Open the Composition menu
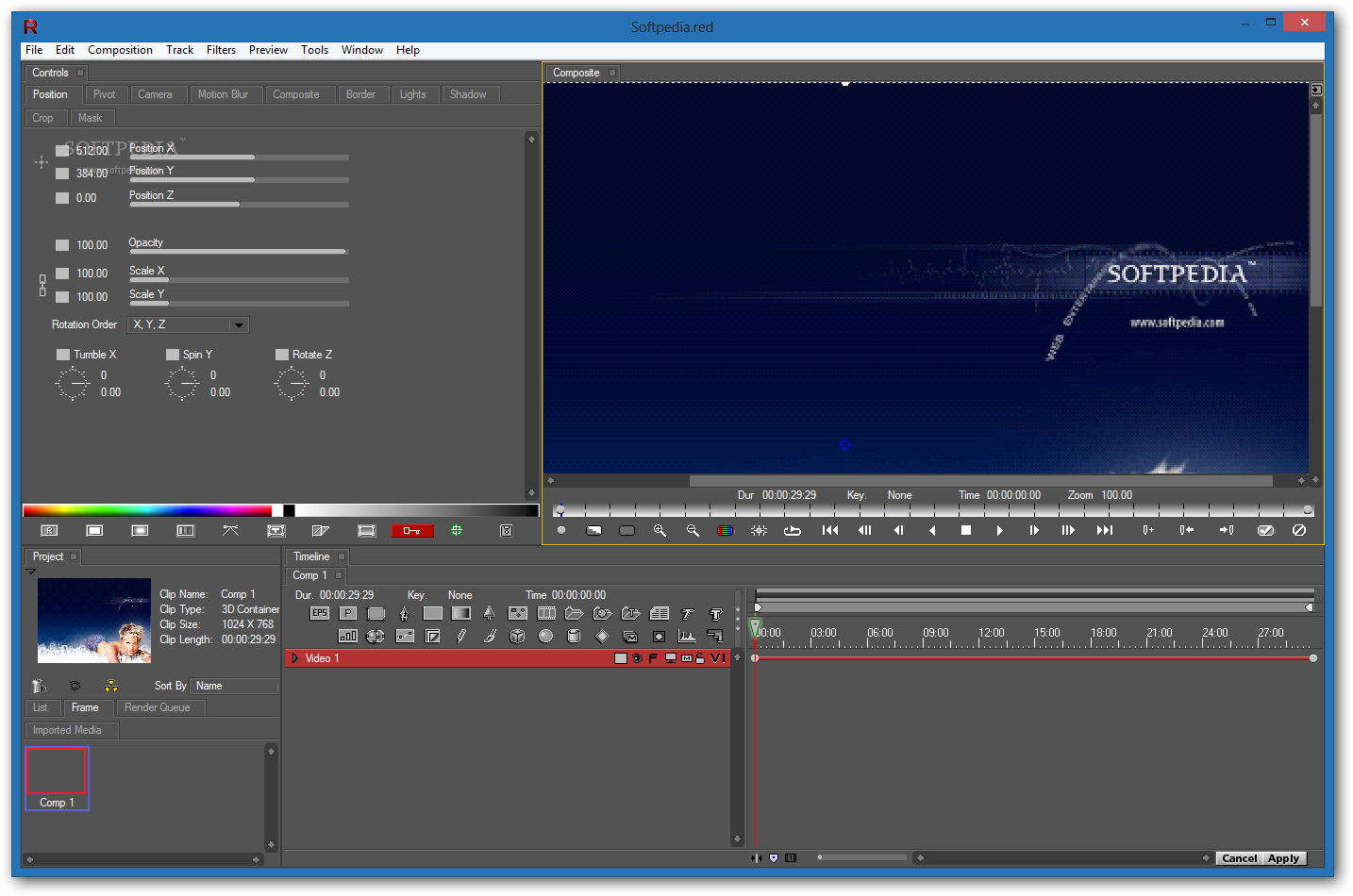This screenshot has width=1353, height=896. click(120, 50)
